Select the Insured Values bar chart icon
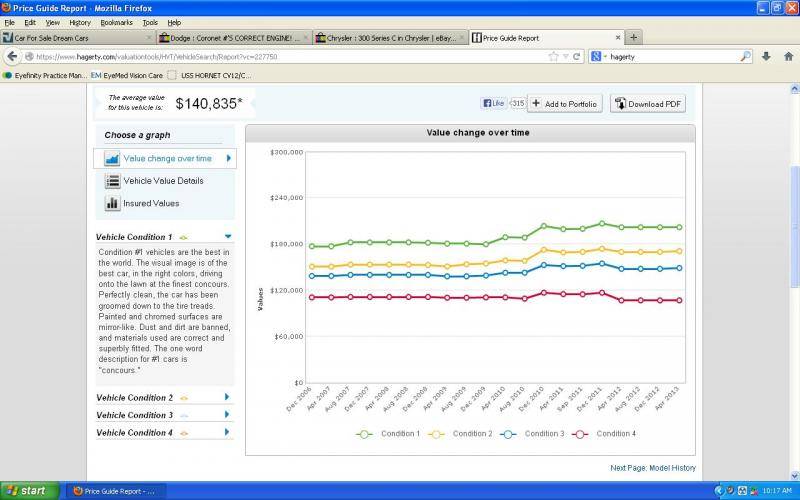The height and width of the screenshot is (500, 800). pyautogui.click(x=113, y=203)
